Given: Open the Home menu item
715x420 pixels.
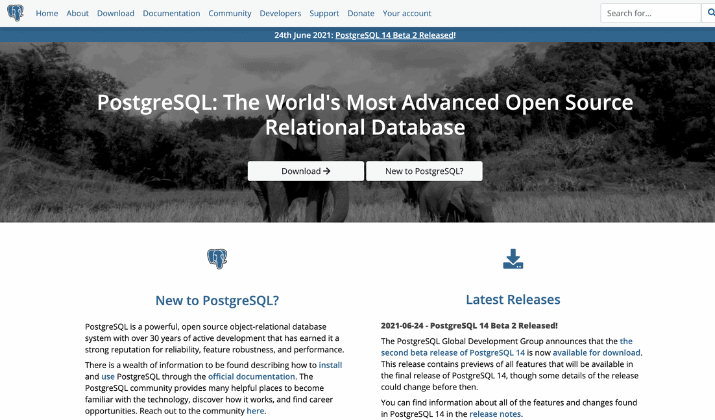Looking at the screenshot, I should point(47,13).
